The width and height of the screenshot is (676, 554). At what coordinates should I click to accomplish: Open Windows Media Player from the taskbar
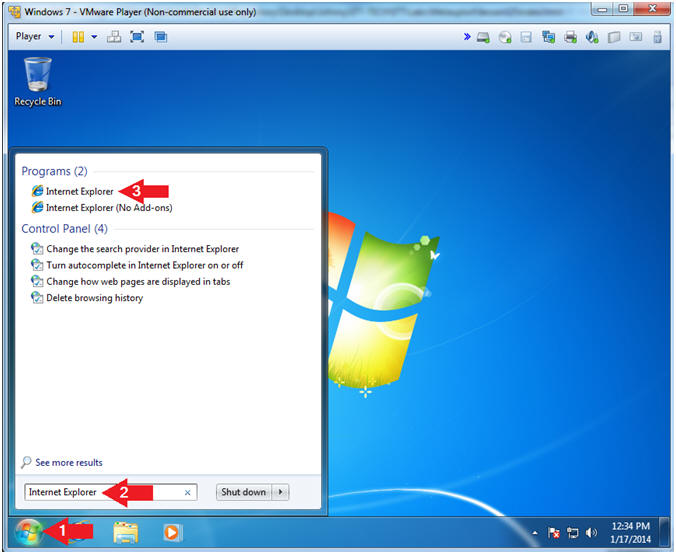(172, 533)
